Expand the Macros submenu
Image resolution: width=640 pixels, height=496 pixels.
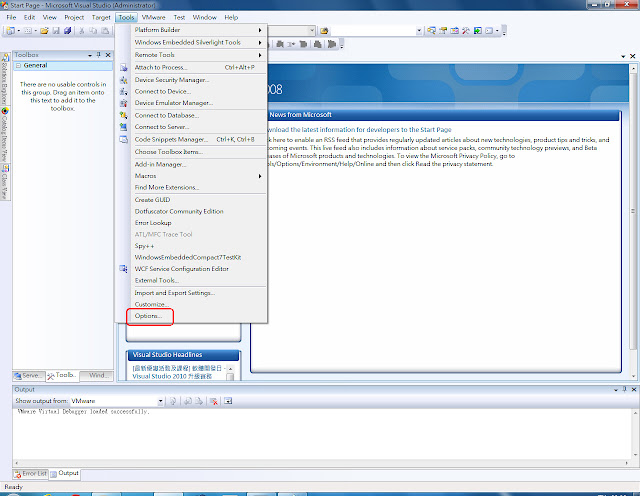(260, 176)
